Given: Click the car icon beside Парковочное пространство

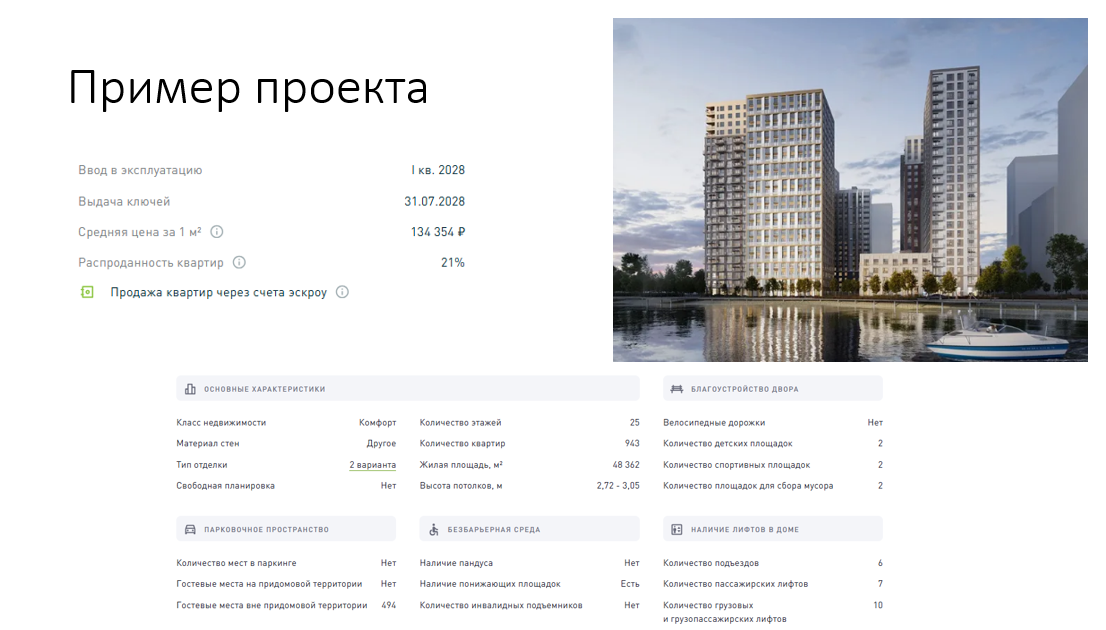Looking at the screenshot, I should pos(189,529).
